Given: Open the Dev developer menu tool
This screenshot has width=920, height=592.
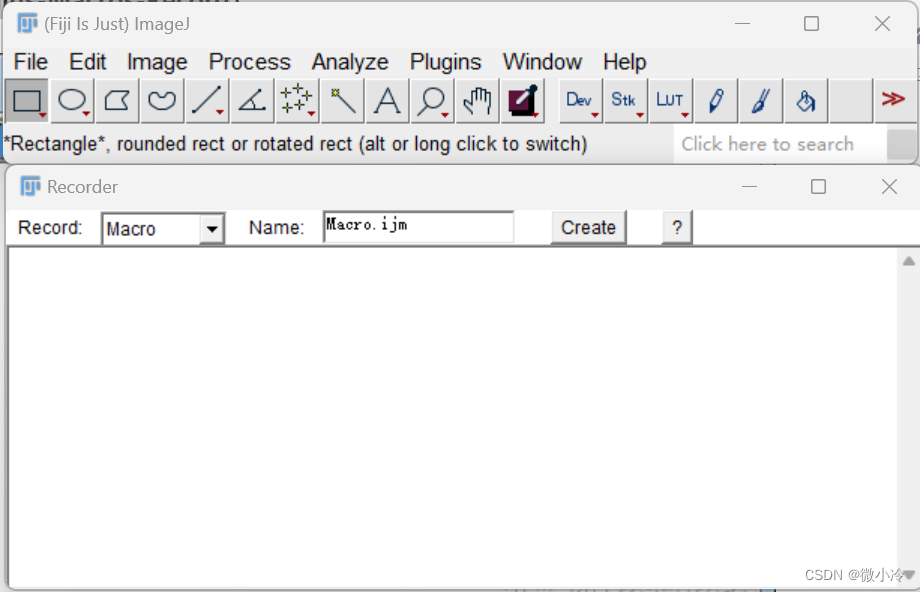Looking at the screenshot, I should 580,100.
